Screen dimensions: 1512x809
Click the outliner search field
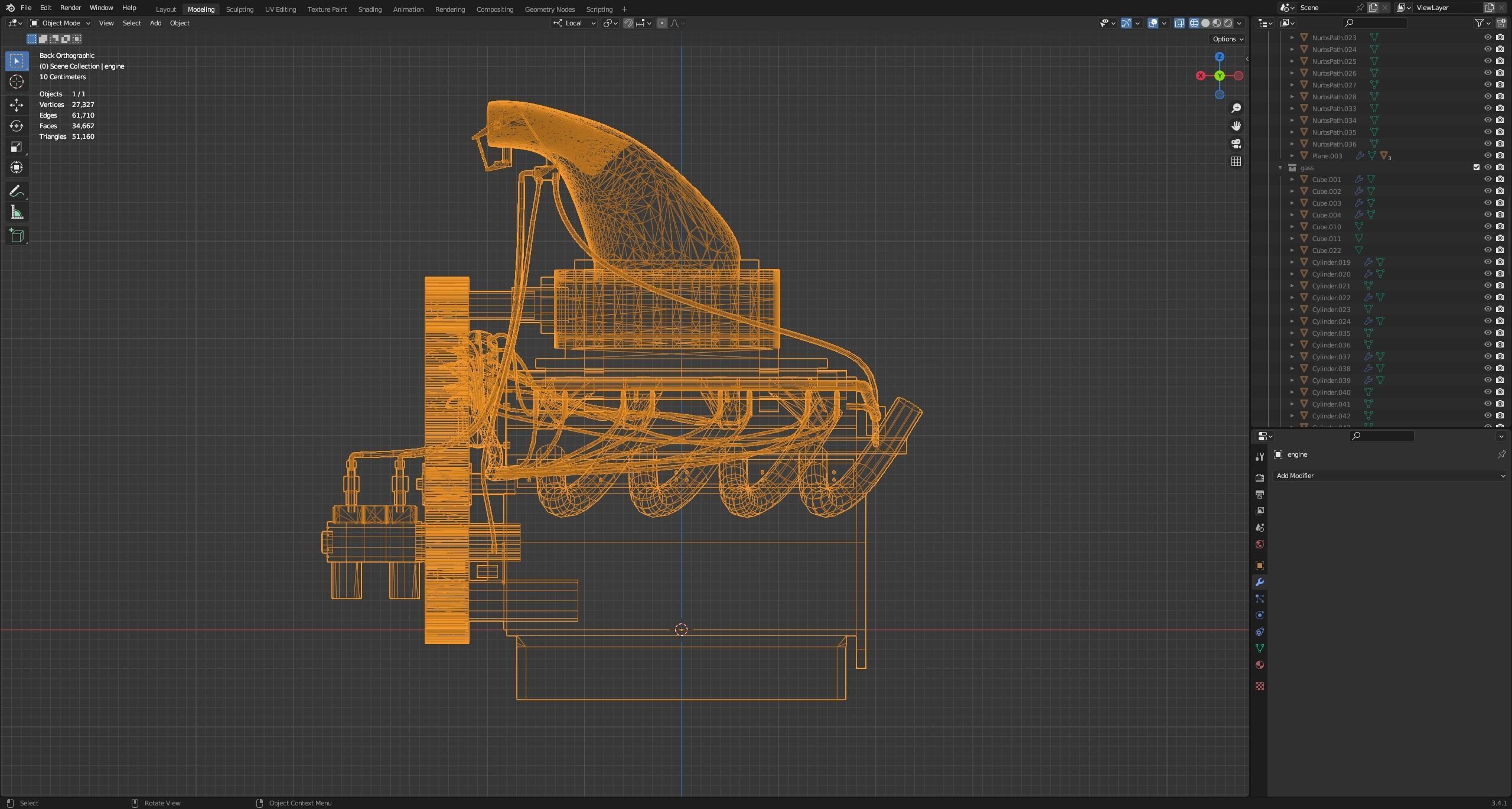click(x=1374, y=23)
